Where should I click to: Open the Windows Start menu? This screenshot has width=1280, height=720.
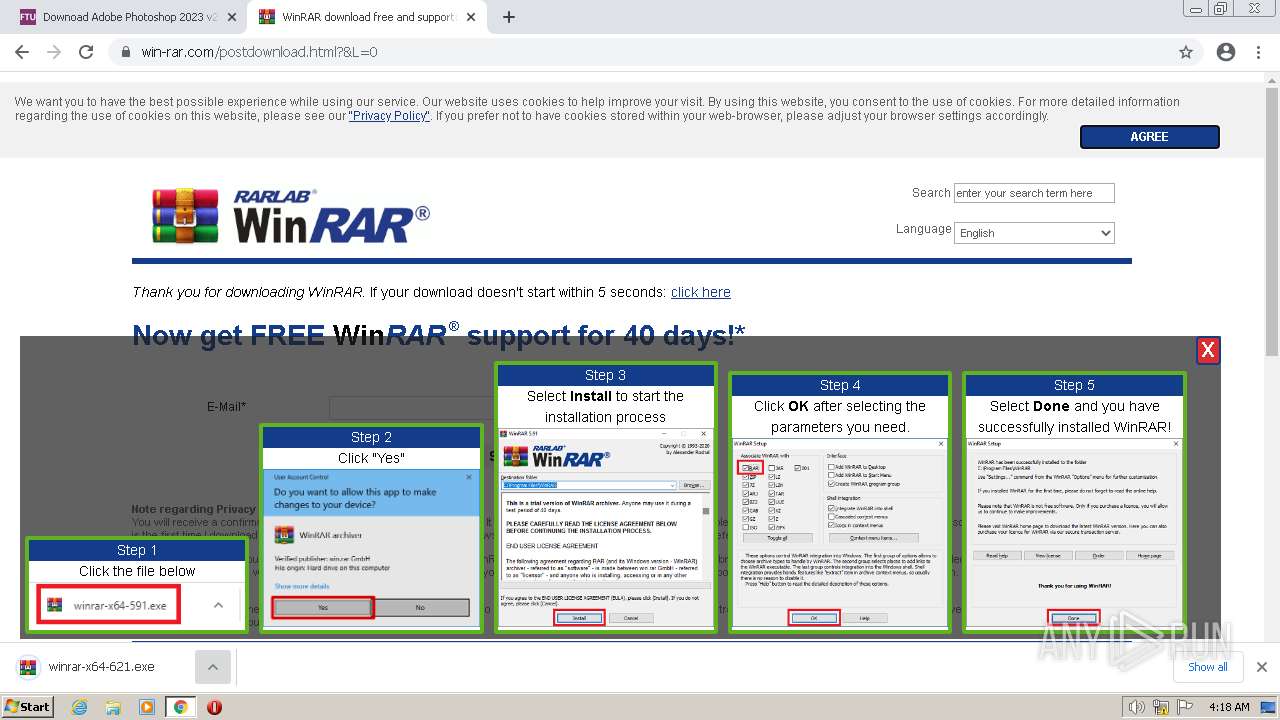(27, 706)
